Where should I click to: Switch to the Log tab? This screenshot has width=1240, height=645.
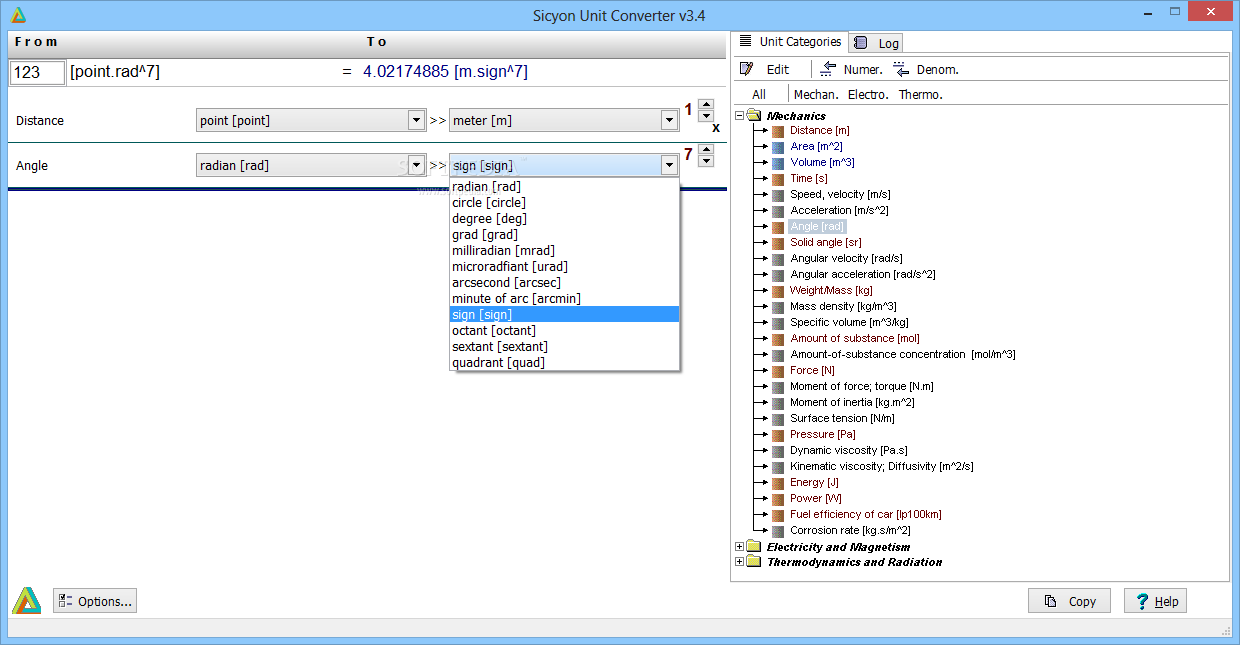point(877,43)
